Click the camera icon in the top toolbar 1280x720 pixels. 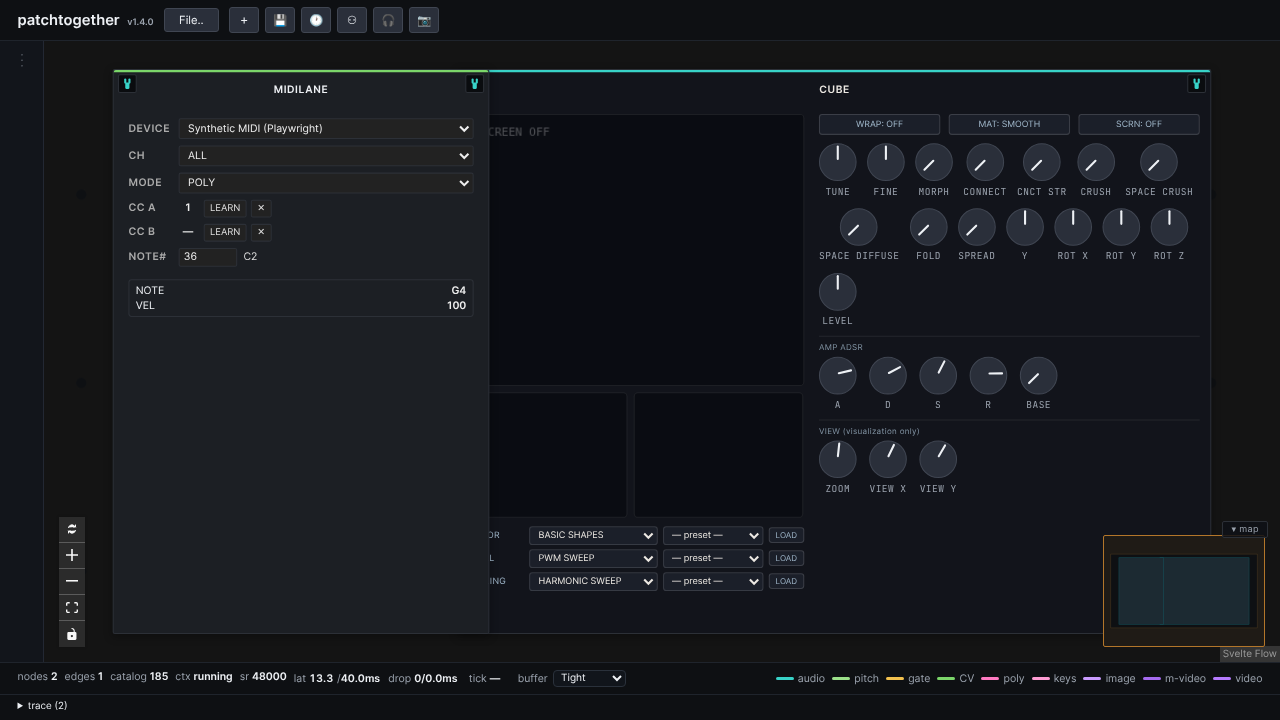click(424, 20)
